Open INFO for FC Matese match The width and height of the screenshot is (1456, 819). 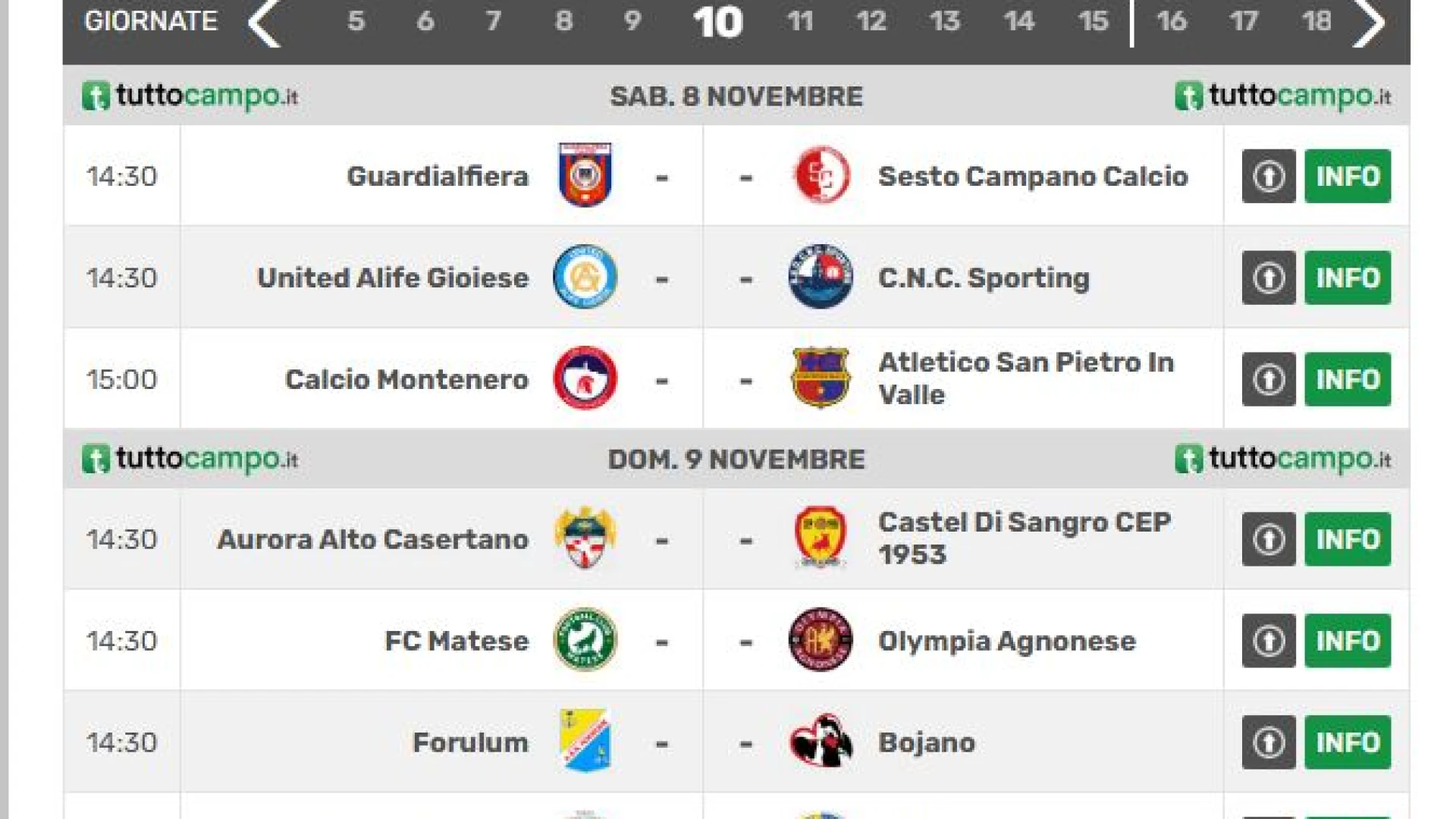1348,640
